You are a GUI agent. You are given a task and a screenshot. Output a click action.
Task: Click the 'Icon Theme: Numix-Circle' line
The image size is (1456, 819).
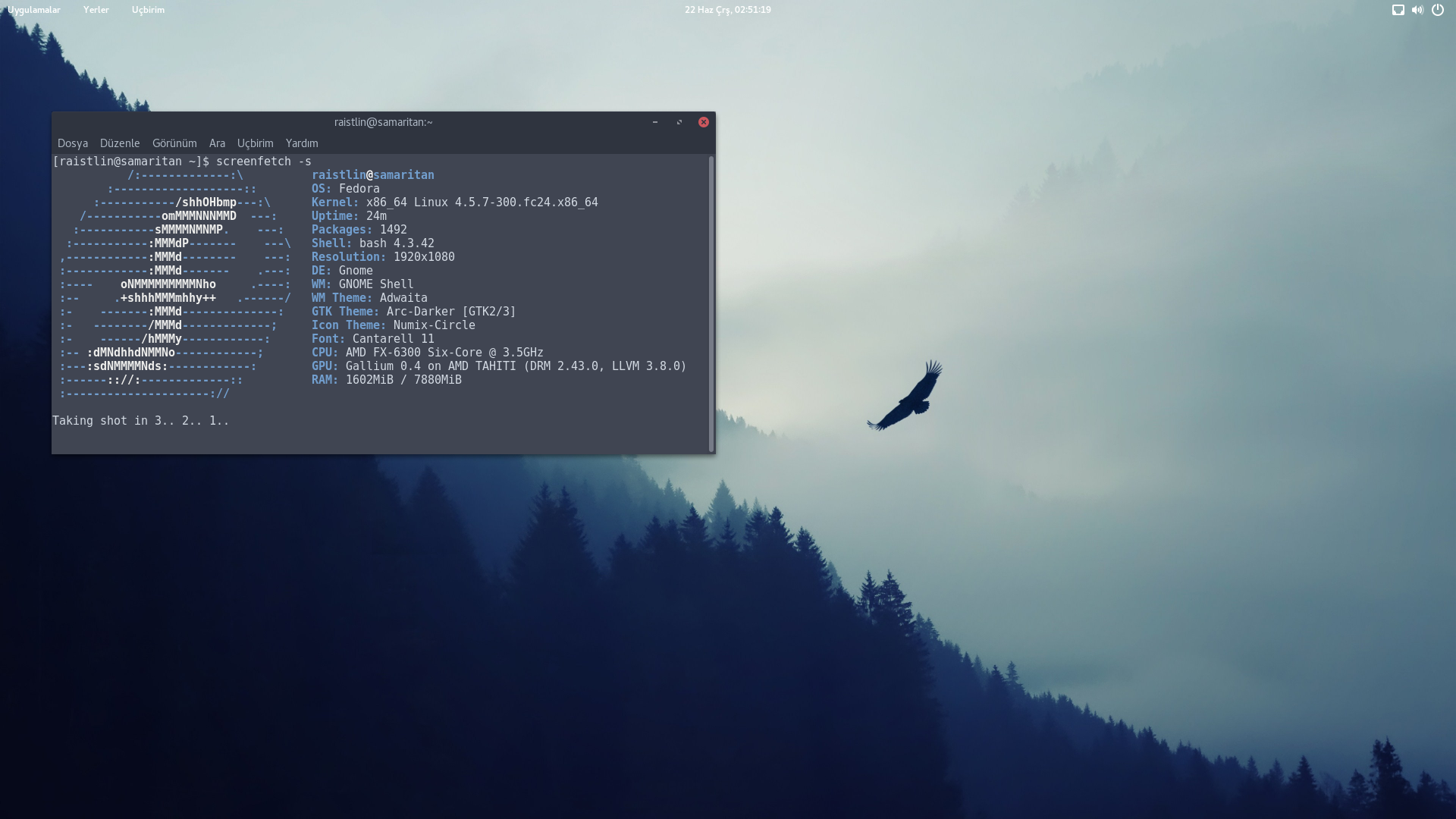click(394, 325)
